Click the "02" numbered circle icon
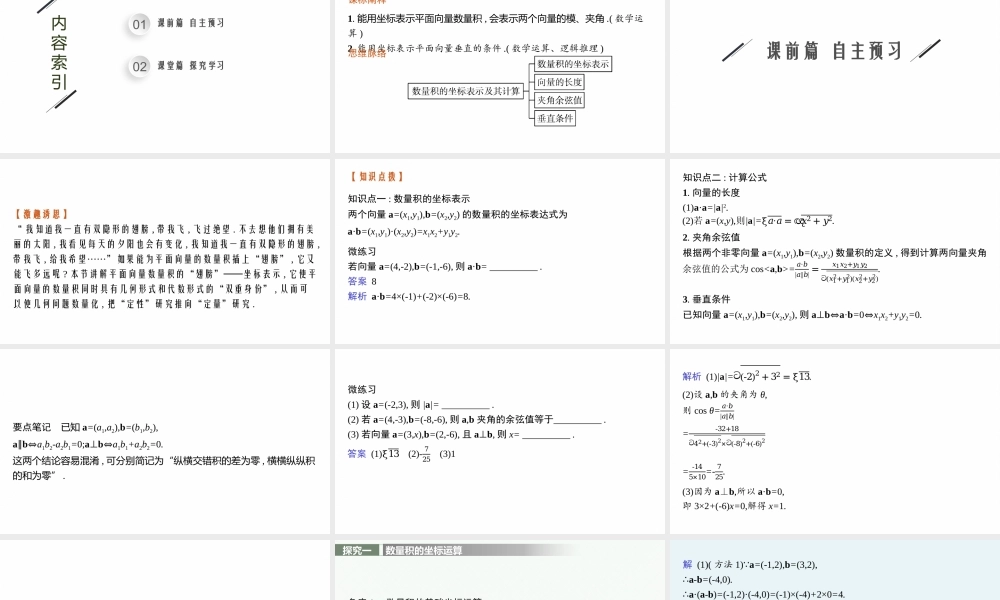 coord(137,66)
